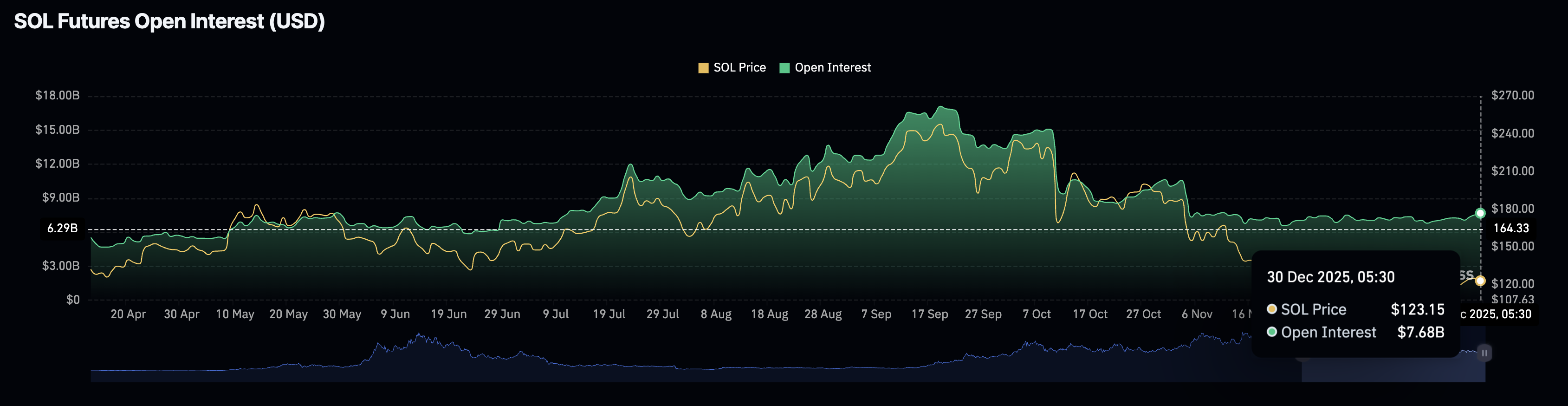Click yellow SOL Price marker on crosshair line

point(1480,281)
